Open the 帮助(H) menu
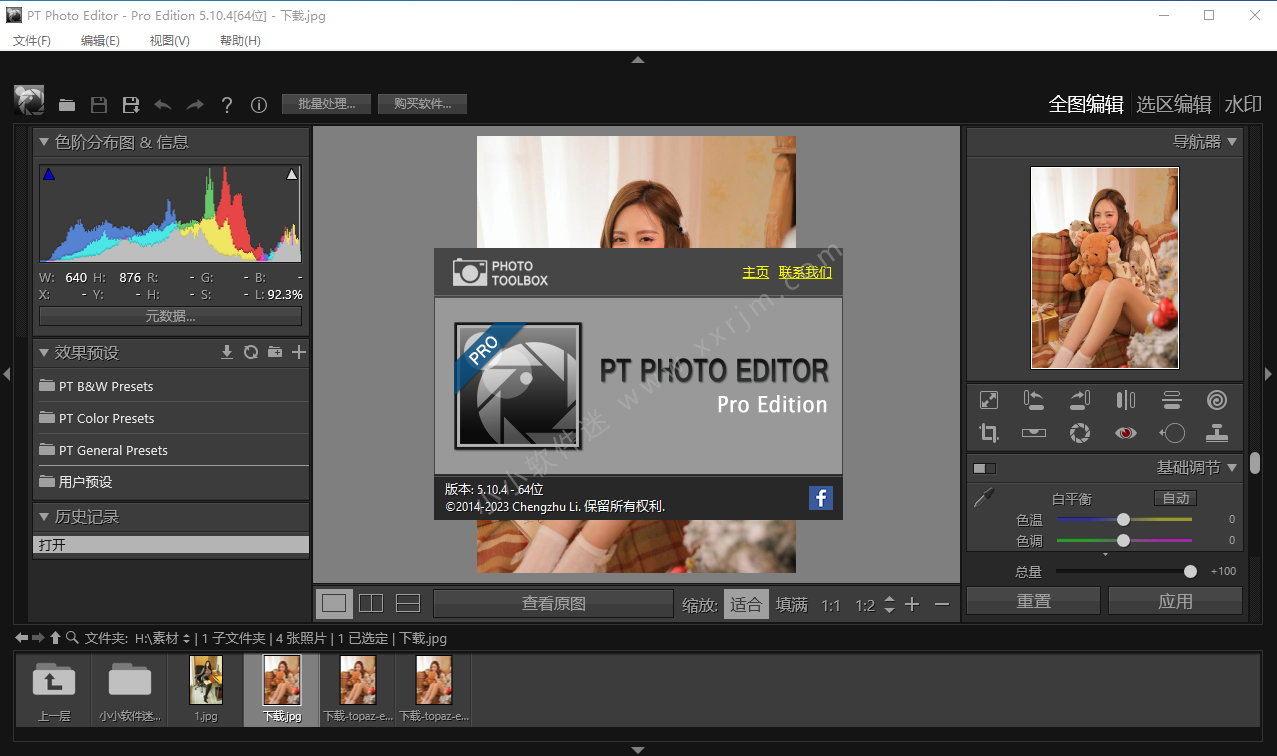Image resolution: width=1277 pixels, height=756 pixels. point(240,40)
